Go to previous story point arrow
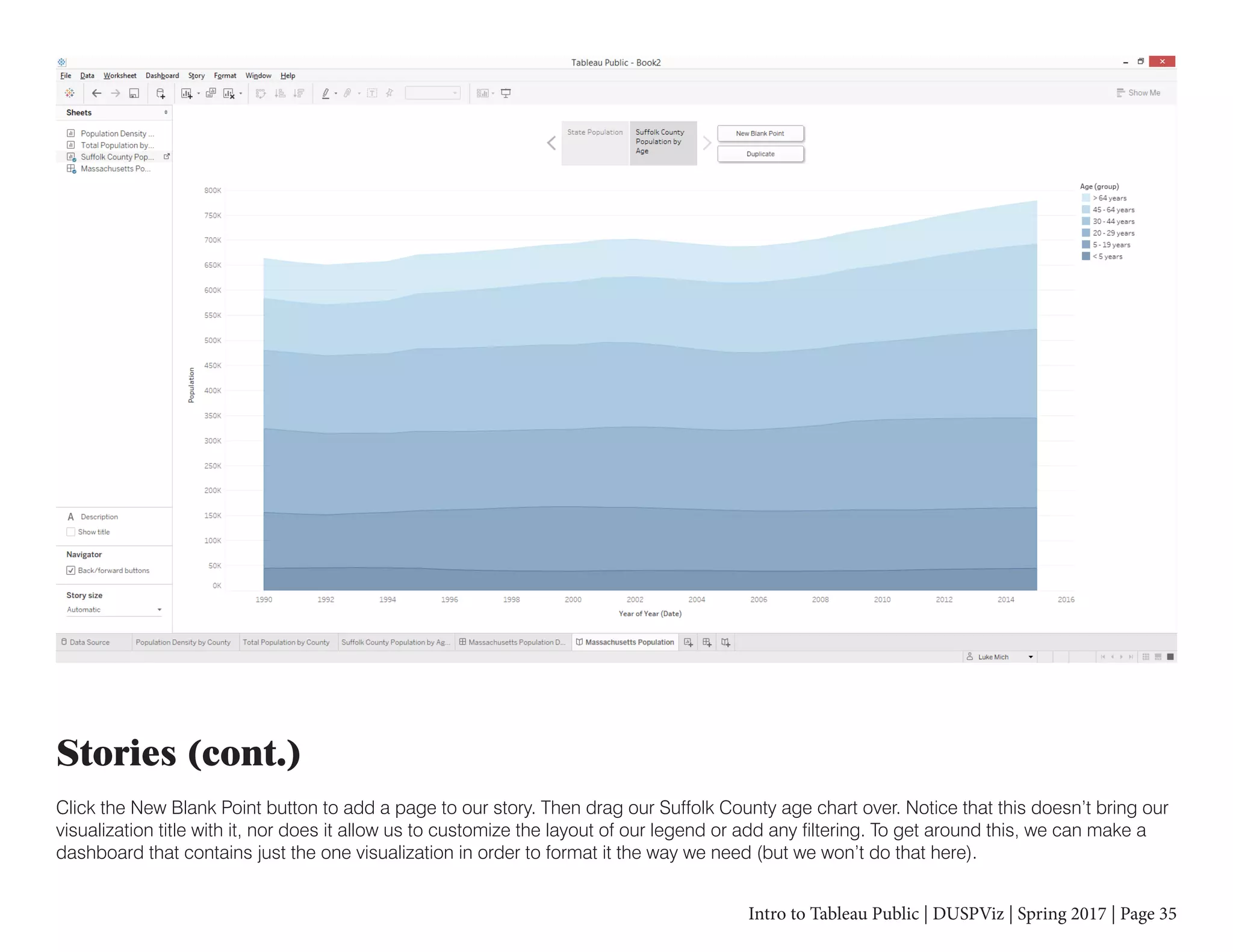The width and height of the screenshot is (1233, 952). (x=551, y=143)
